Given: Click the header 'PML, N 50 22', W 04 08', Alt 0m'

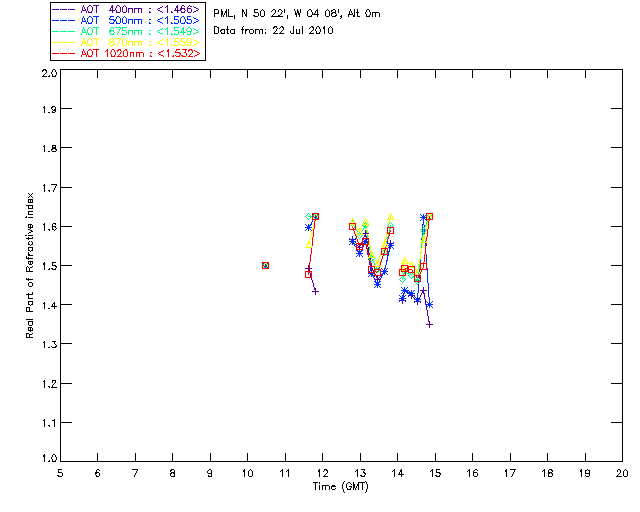Looking at the screenshot, I should pyautogui.click(x=297, y=14).
